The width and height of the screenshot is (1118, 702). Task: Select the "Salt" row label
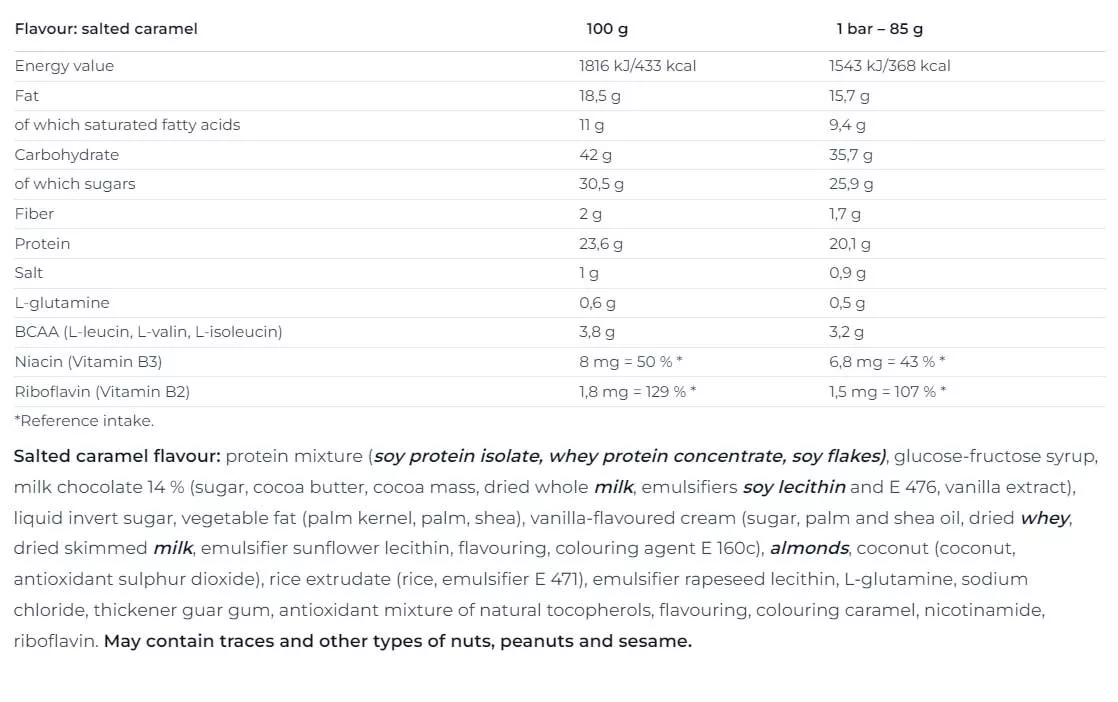[29, 273]
